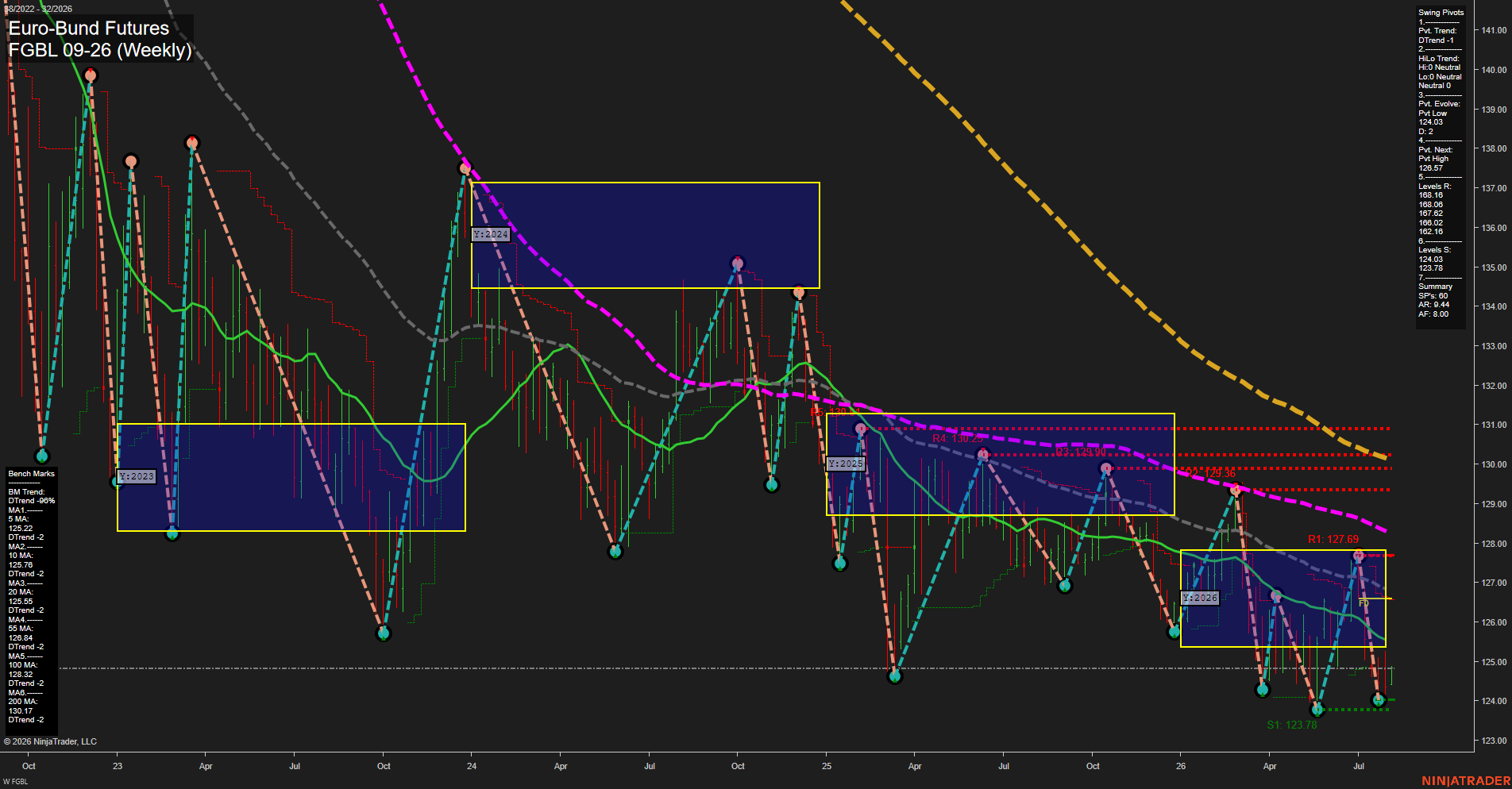Click the 5 MA value '125.22'
This screenshot has width=1512, height=789.
tap(21, 529)
